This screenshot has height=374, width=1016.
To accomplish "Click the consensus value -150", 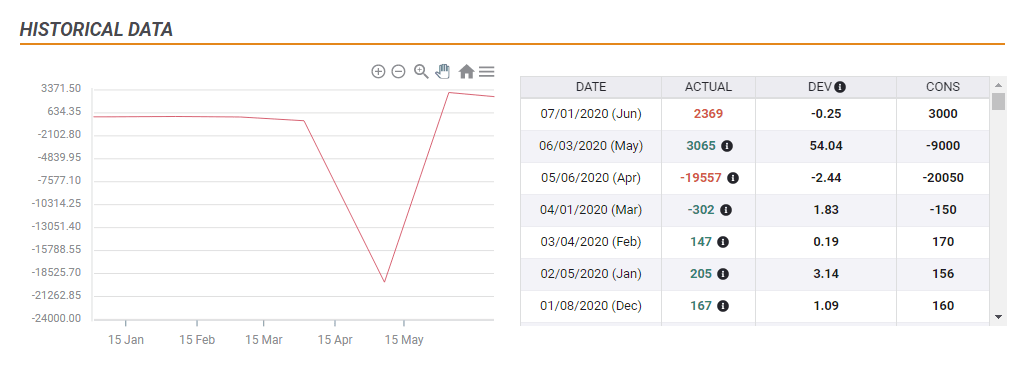I will pos(943,210).
